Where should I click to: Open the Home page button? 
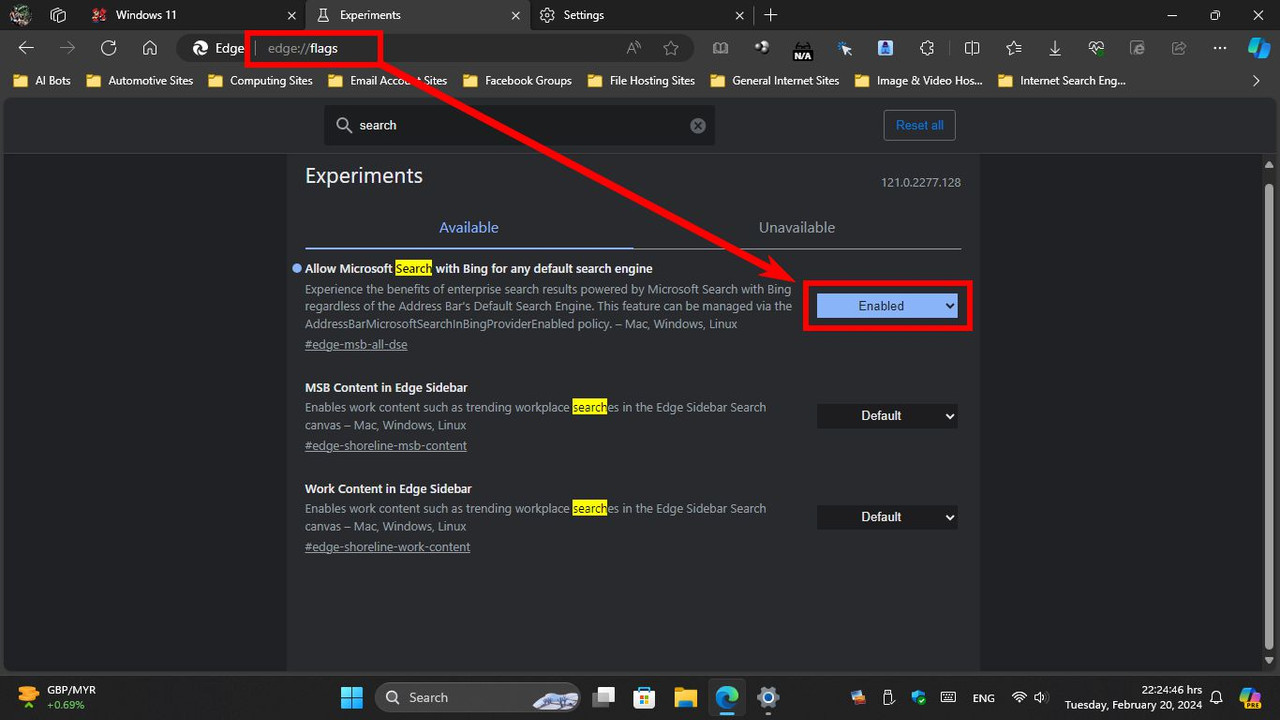tap(150, 48)
